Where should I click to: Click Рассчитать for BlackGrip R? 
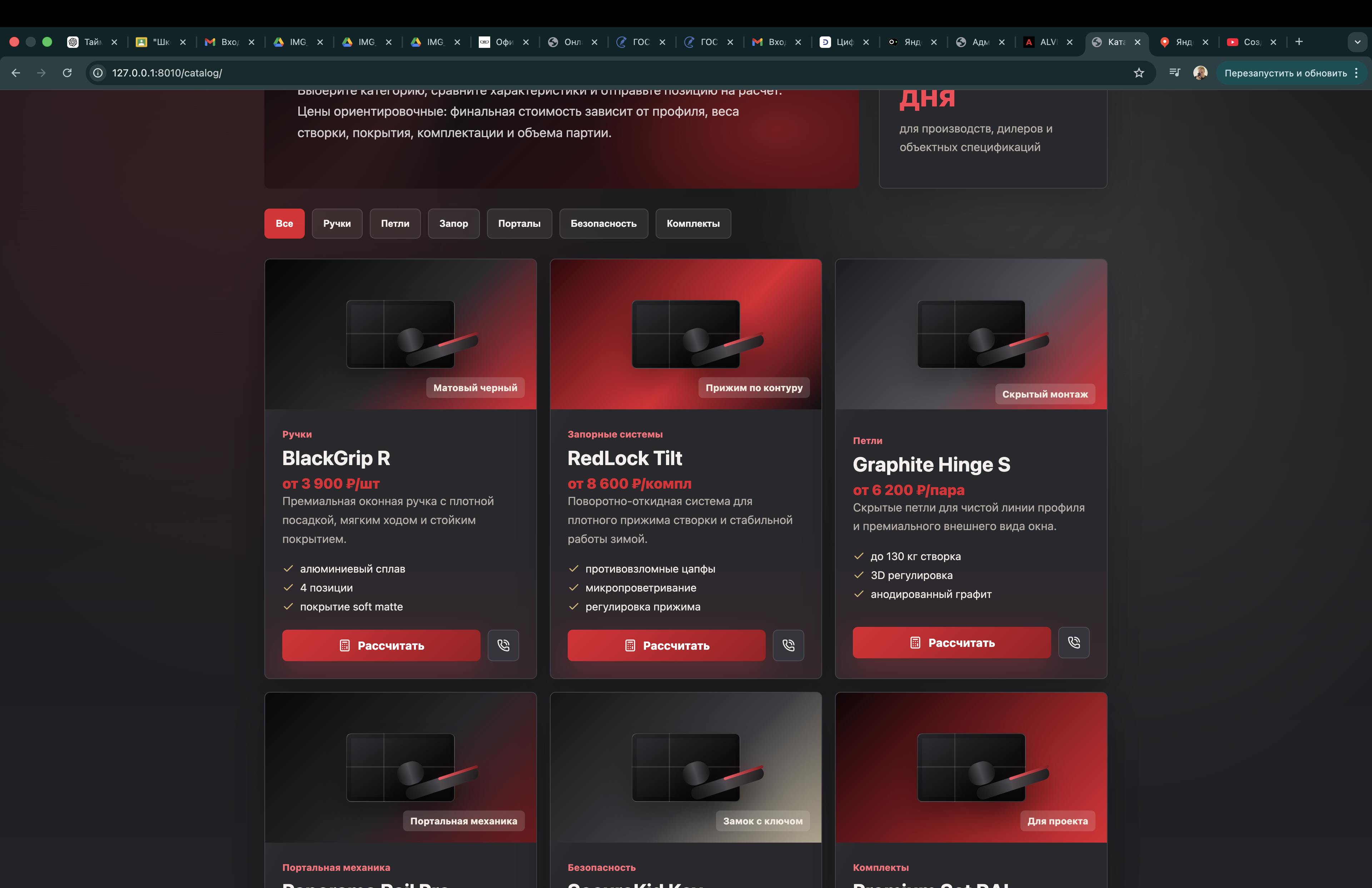tap(381, 645)
